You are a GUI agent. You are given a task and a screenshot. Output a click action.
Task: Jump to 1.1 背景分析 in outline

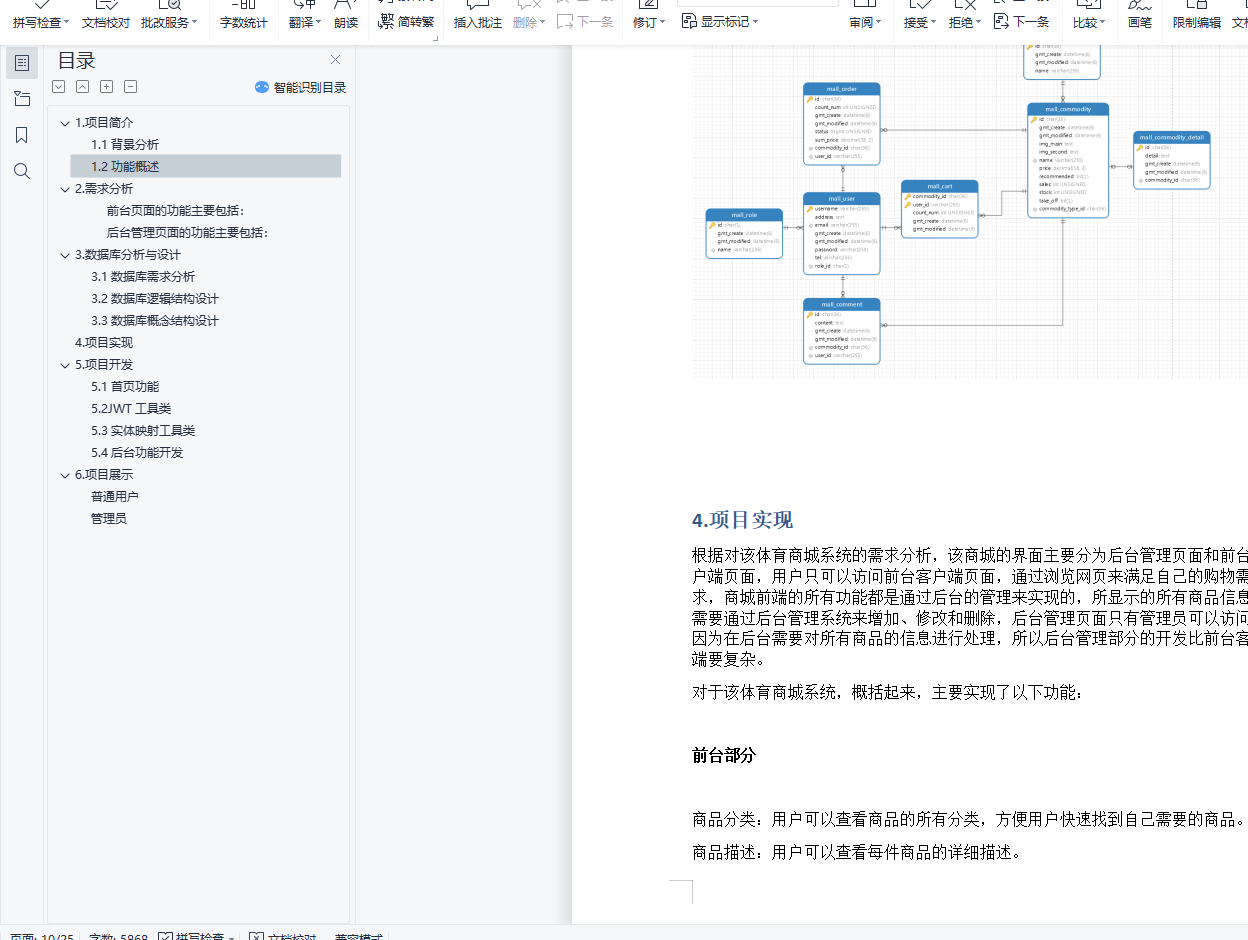(125, 145)
